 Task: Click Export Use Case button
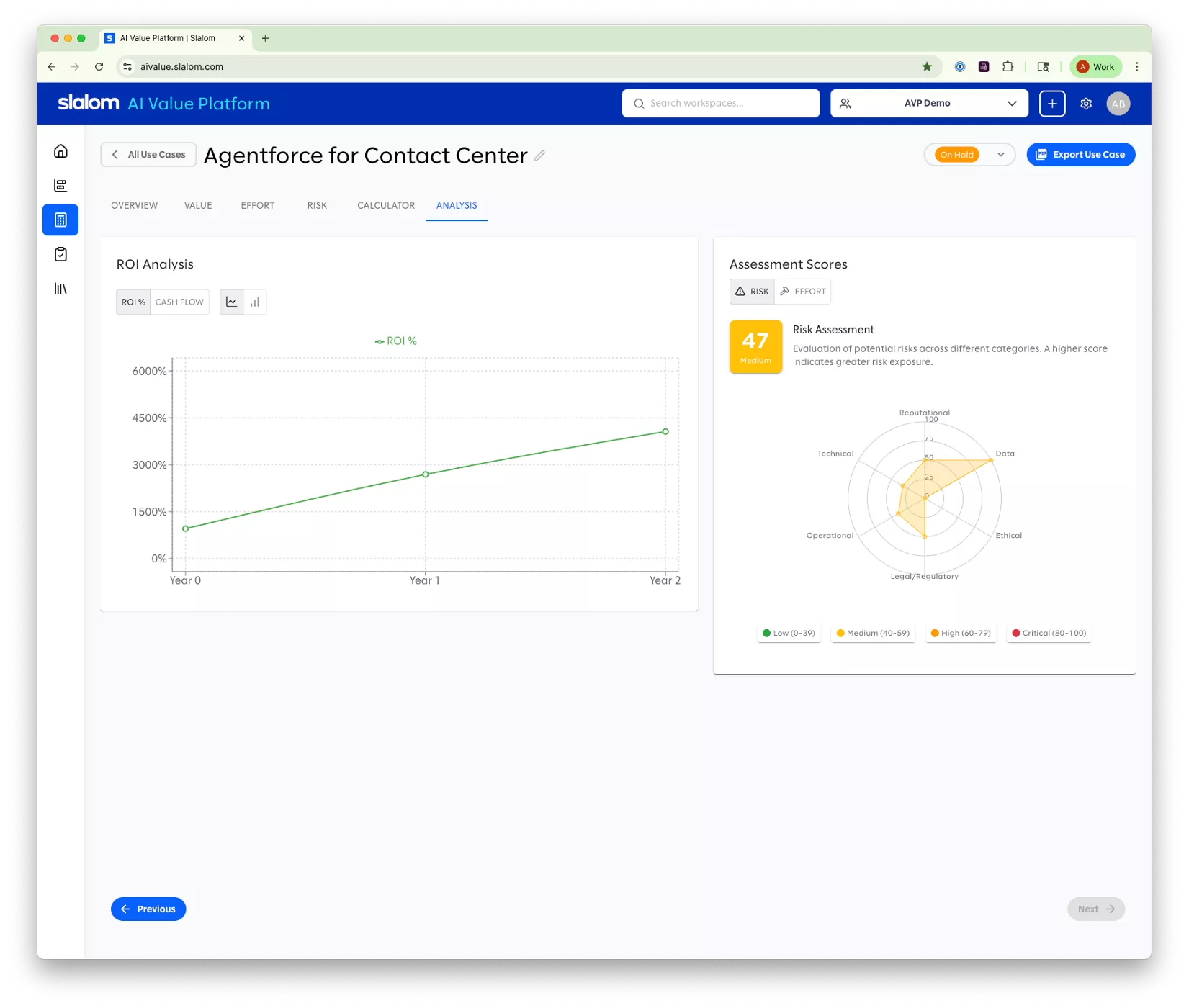pyautogui.click(x=1080, y=154)
